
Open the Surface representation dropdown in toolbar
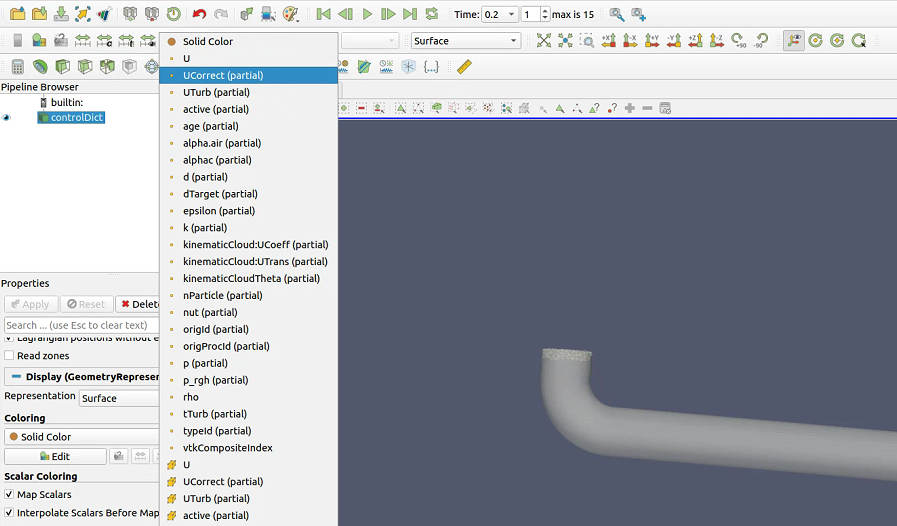[x=465, y=41]
